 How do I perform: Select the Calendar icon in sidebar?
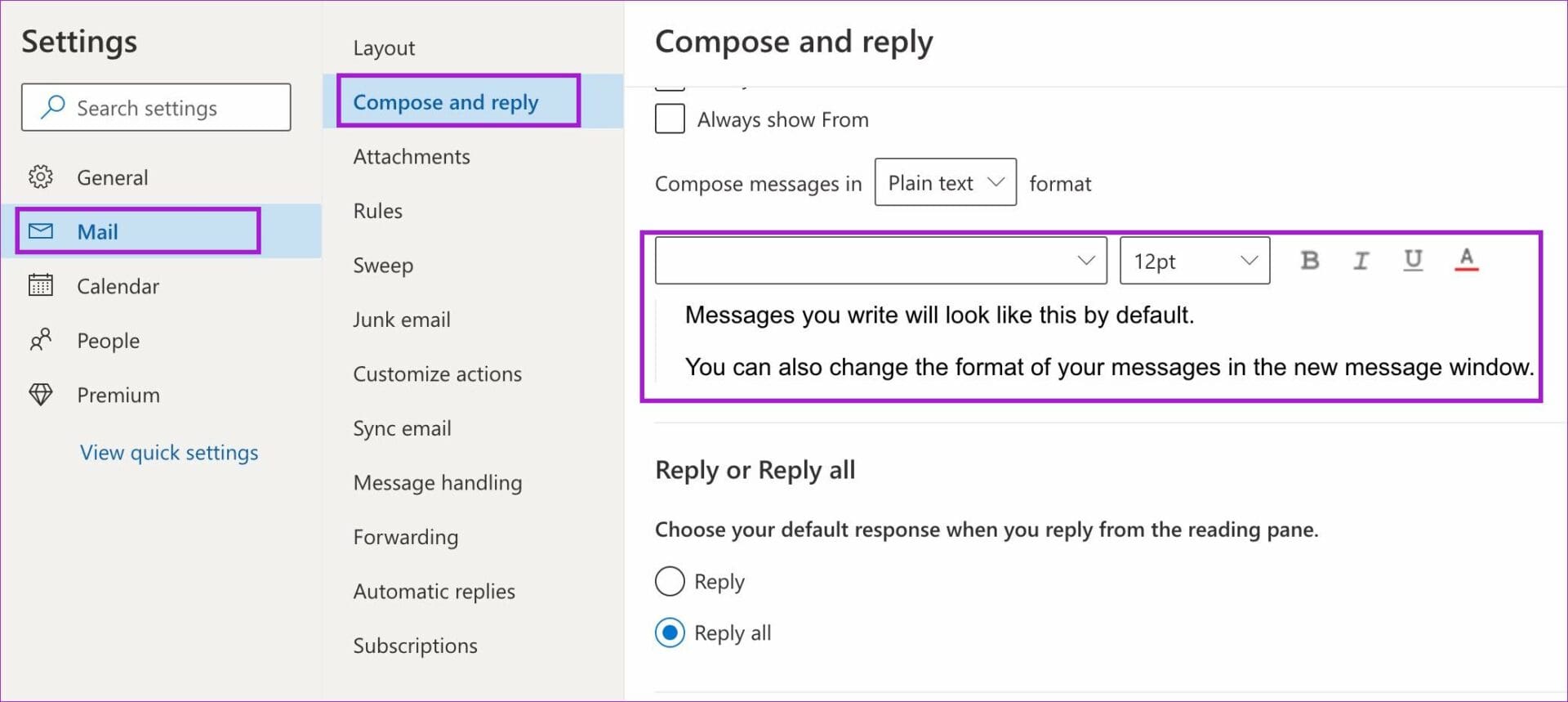coord(41,286)
